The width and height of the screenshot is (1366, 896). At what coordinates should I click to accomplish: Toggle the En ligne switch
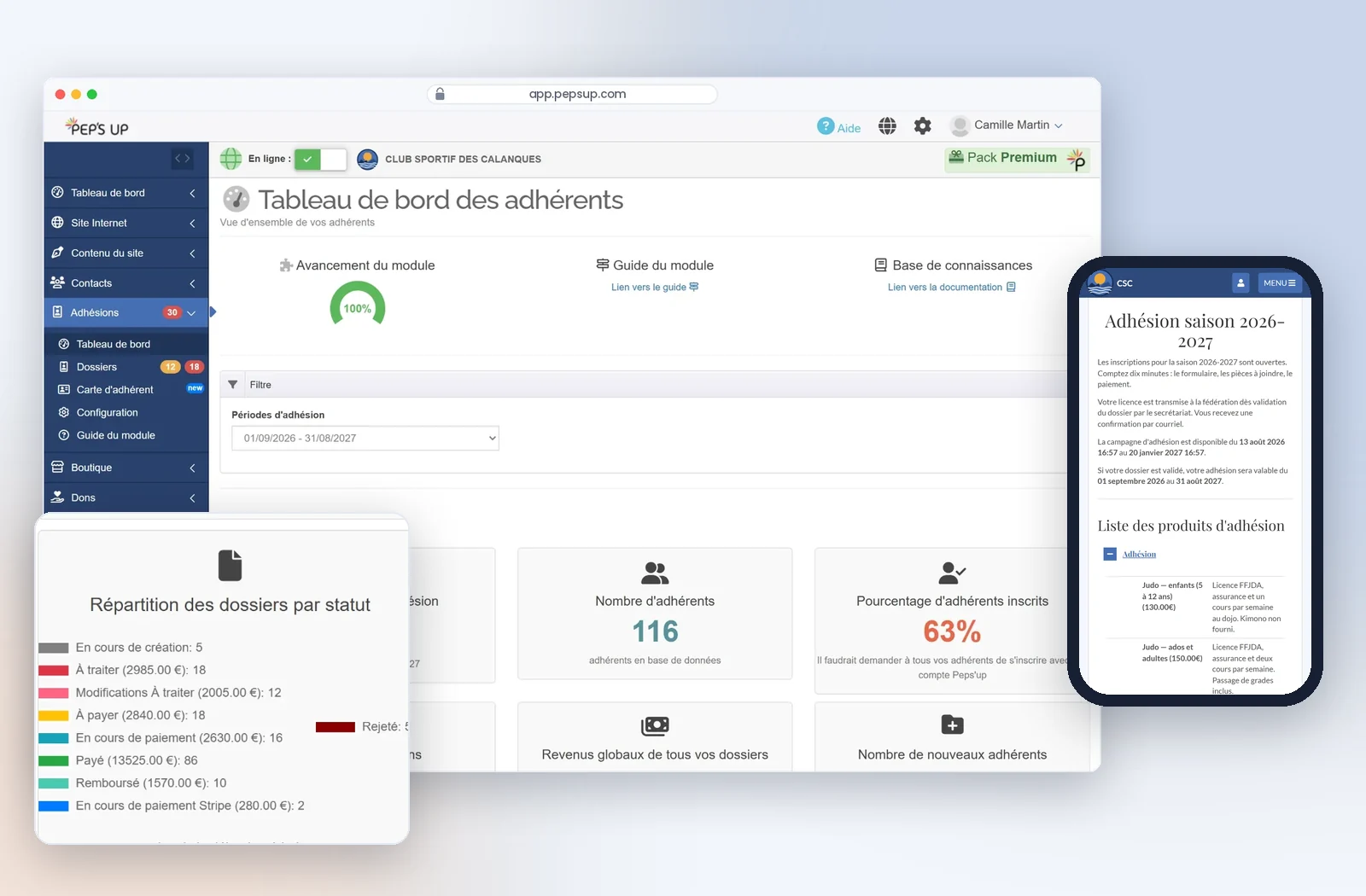point(320,159)
